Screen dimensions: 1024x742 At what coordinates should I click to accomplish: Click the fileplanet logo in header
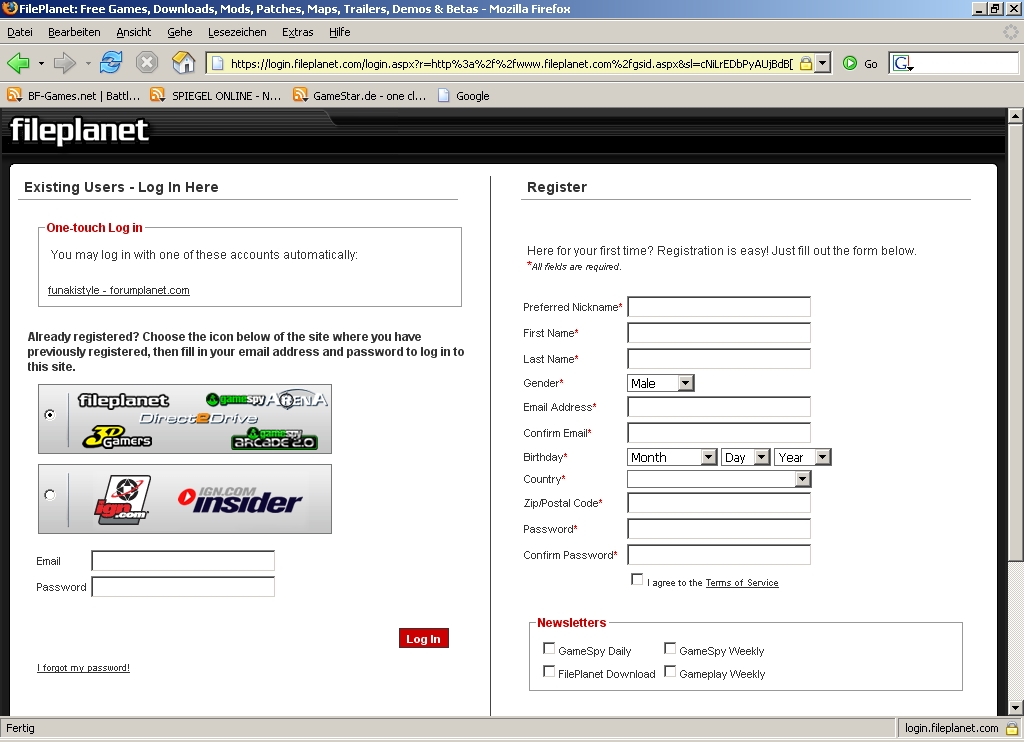click(80, 131)
